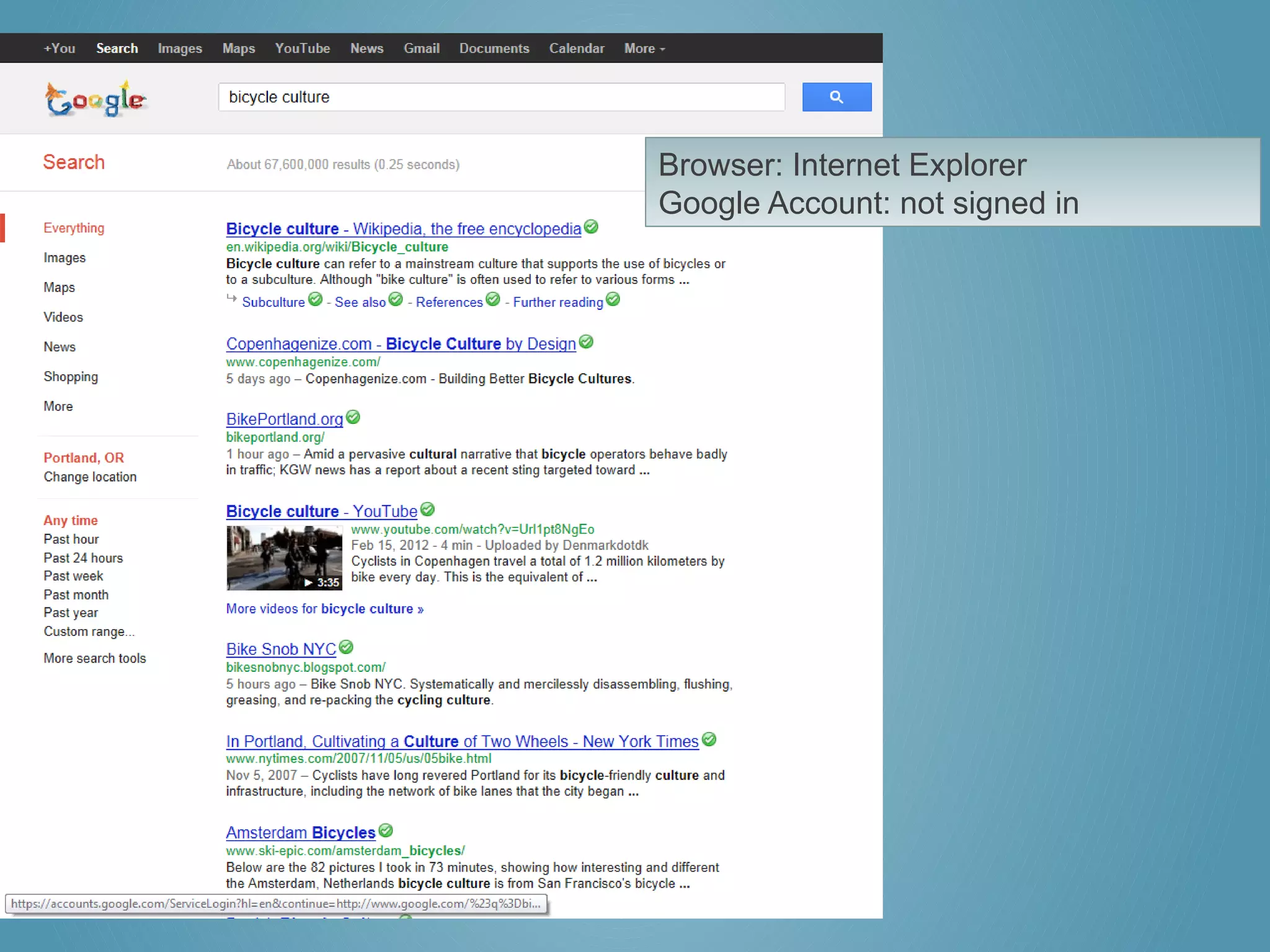Filter results by Videos in sidebar
Viewport: 1270px width, 952px height.
click(63, 317)
